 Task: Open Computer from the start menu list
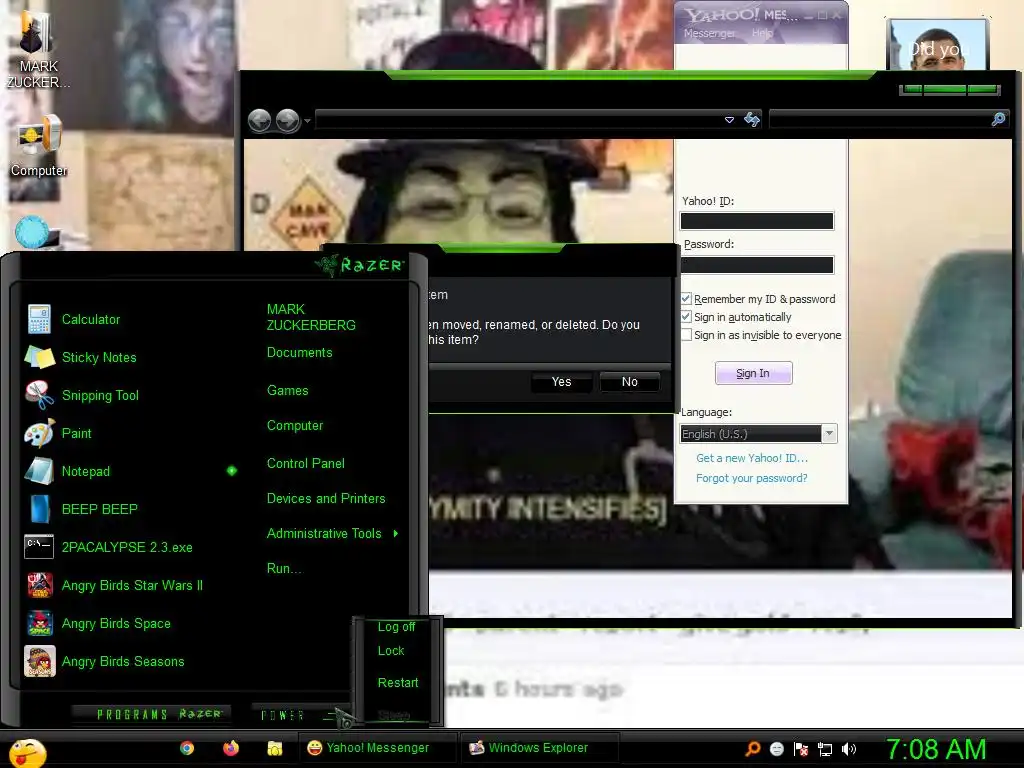pyautogui.click(x=295, y=426)
